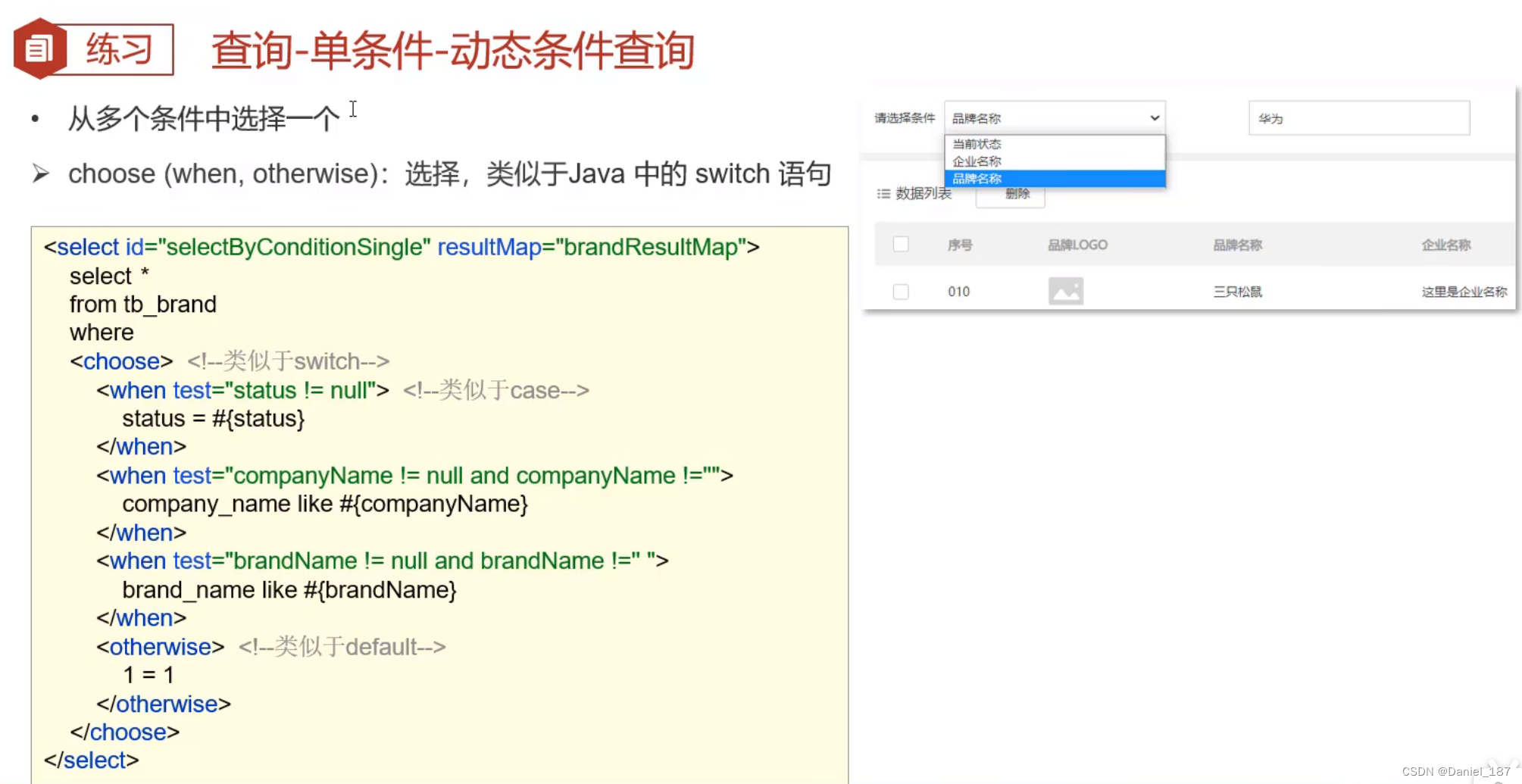Image resolution: width=1522 pixels, height=784 pixels.
Task: Select 企业名称 from the dropdown list
Action: click(x=1055, y=161)
